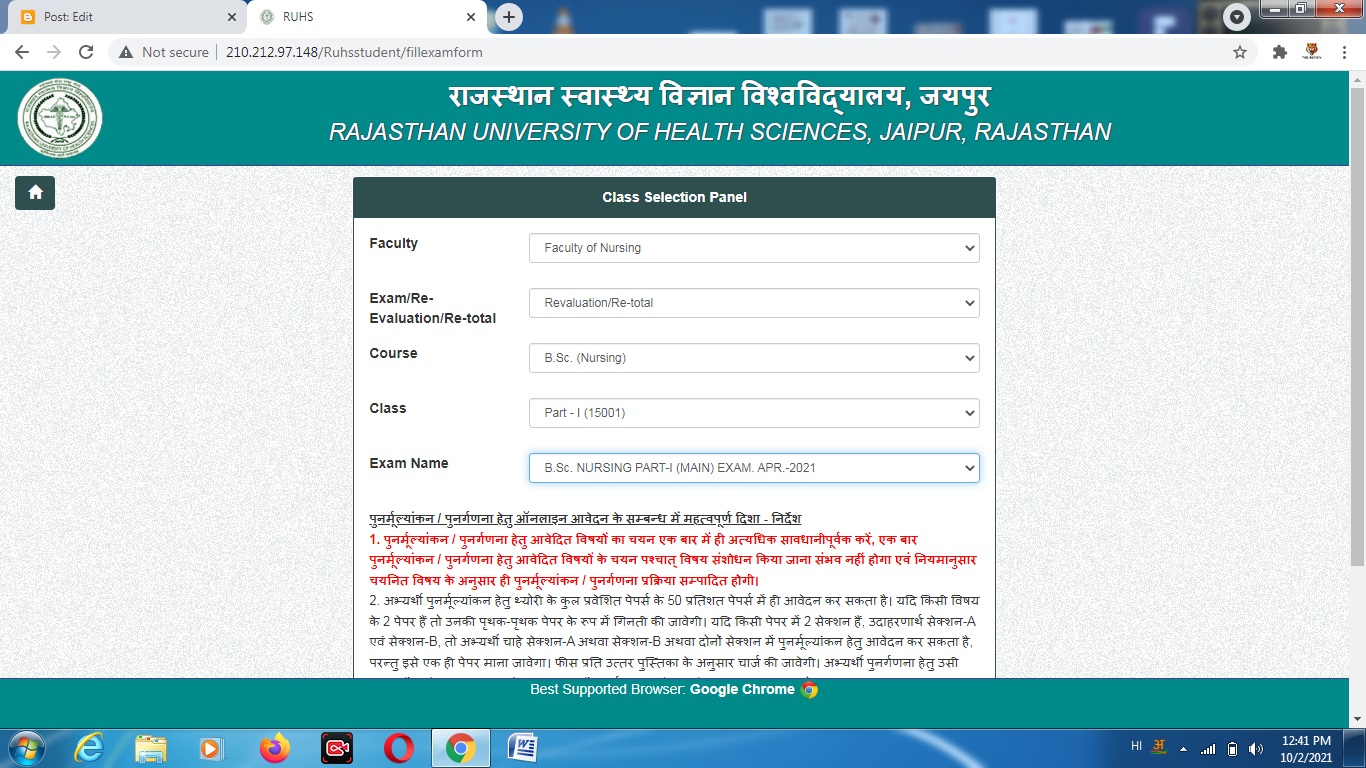Show hidden system tray icons
This screenshot has width=1366, height=768.
click(1185, 749)
